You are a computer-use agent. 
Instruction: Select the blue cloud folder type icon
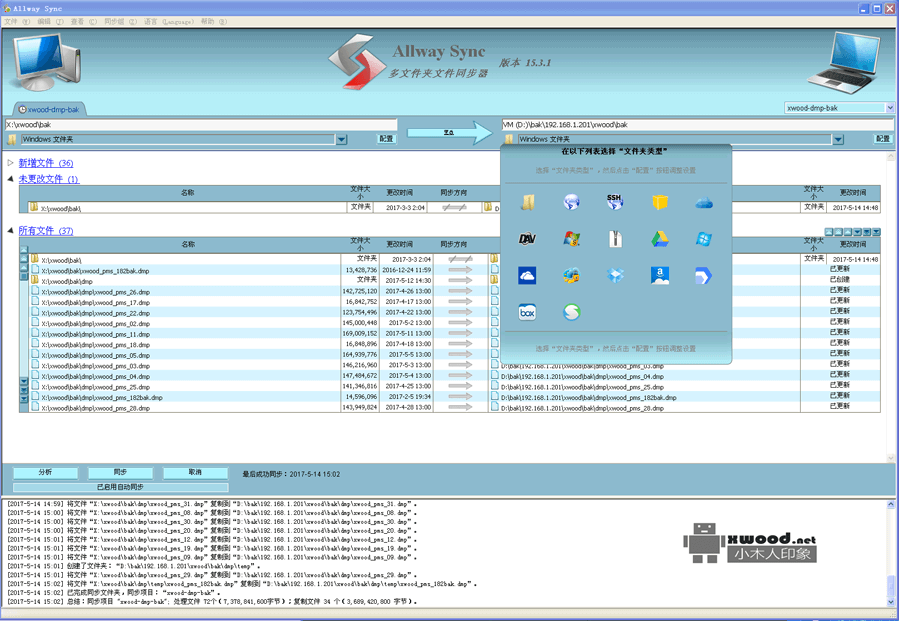pyautogui.click(x=703, y=202)
